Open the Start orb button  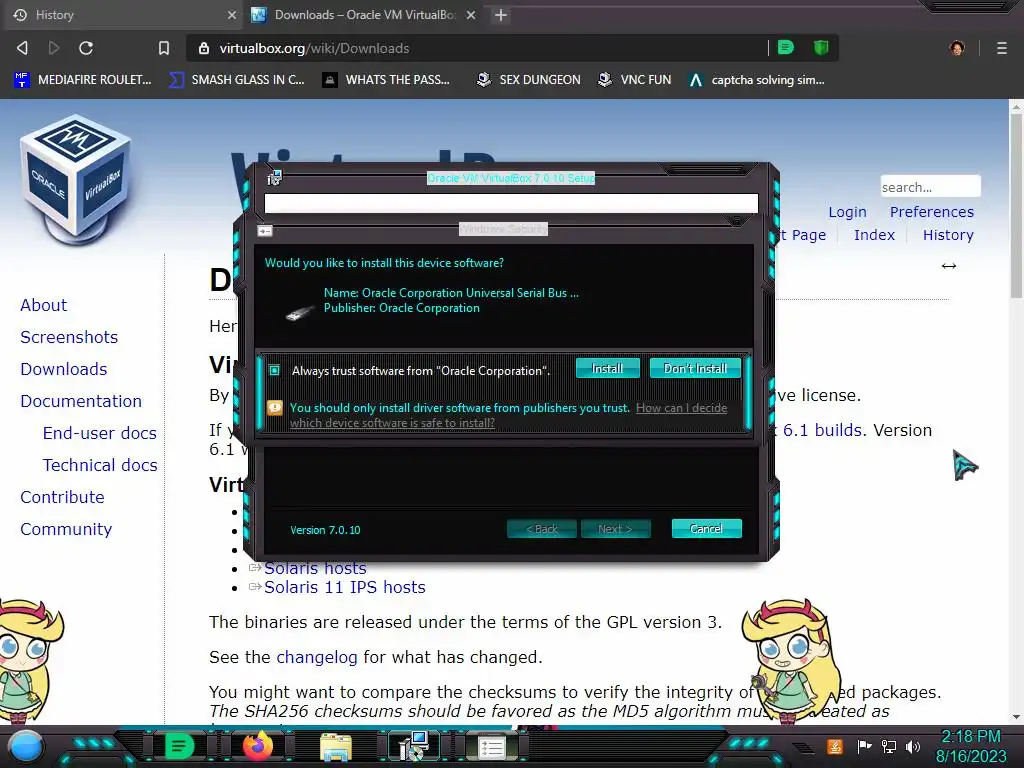(26, 747)
